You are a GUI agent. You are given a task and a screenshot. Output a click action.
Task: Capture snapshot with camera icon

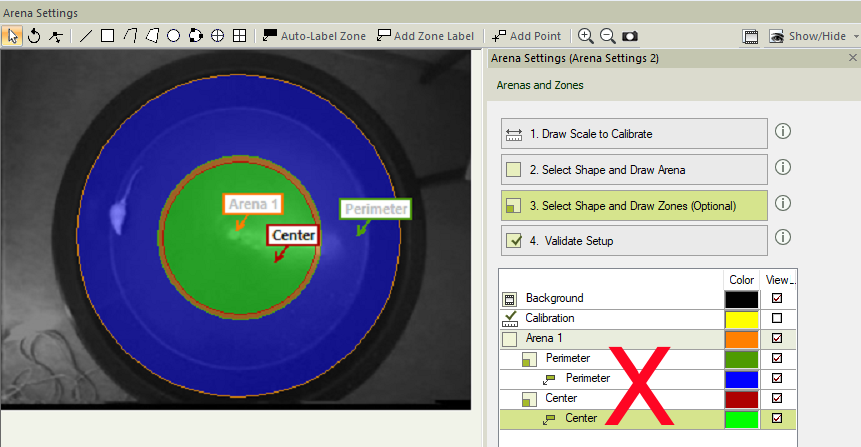pos(629,36)
